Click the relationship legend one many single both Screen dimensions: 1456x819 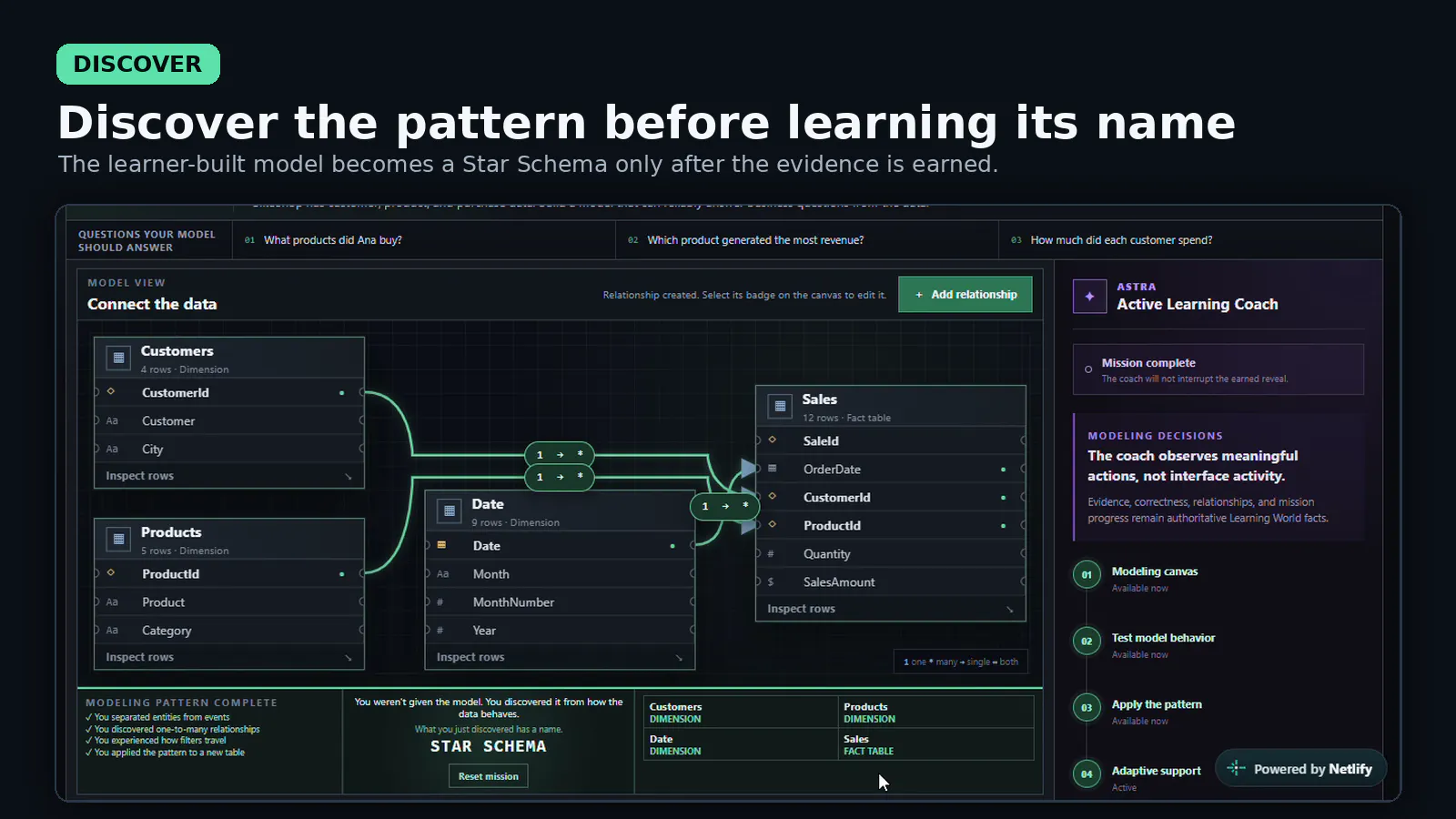[x=961, y=662]
